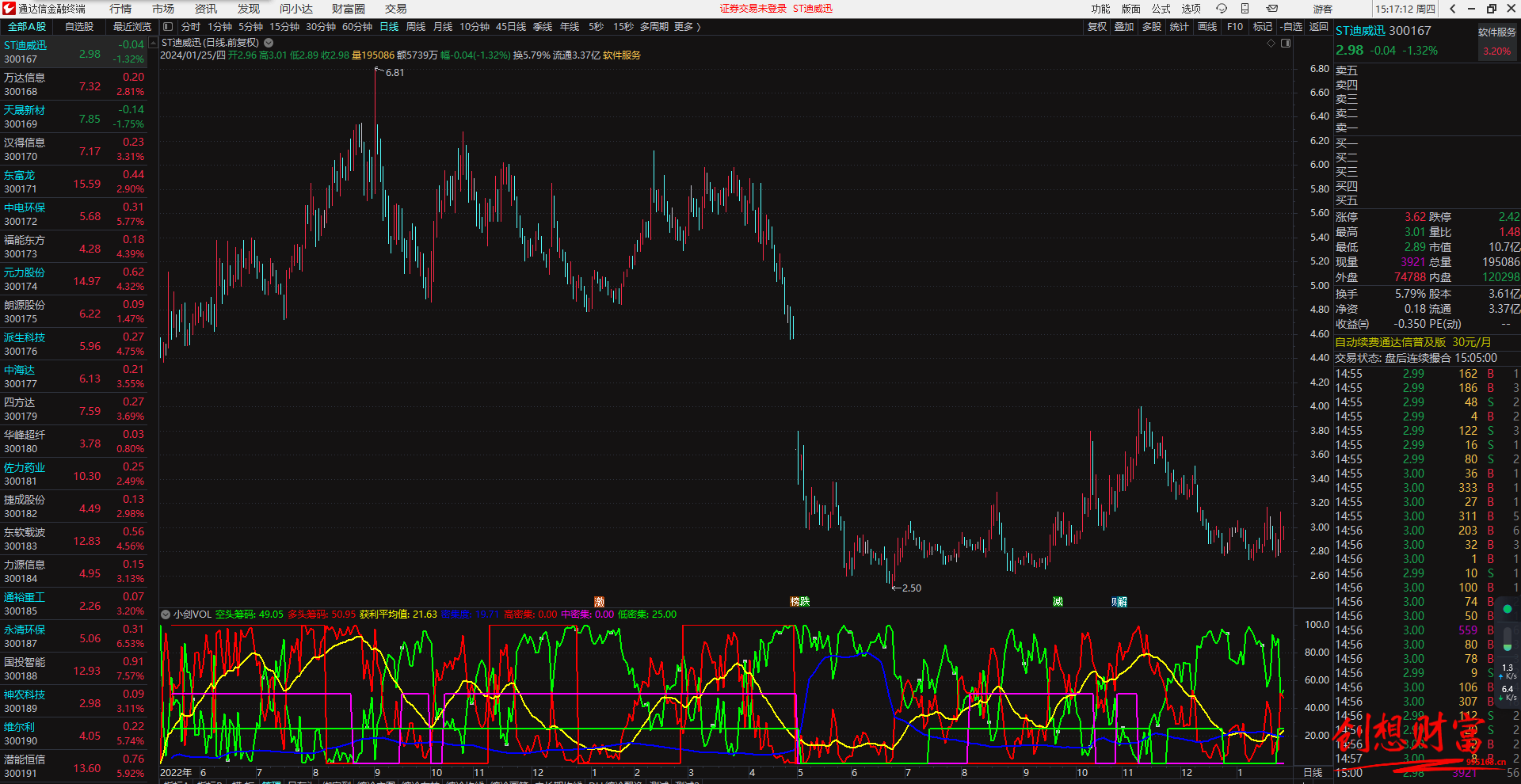The width and height of the screenshot is (1521, 784).
Task: Switch chart to 月线 period
Action: 443,27
